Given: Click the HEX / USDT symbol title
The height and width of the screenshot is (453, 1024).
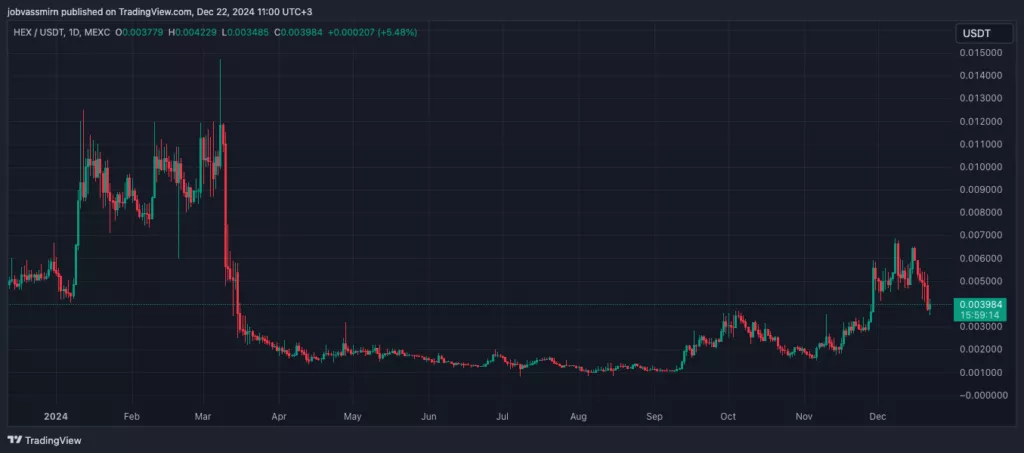Looking at the screenshot, I should click(36, 32).
